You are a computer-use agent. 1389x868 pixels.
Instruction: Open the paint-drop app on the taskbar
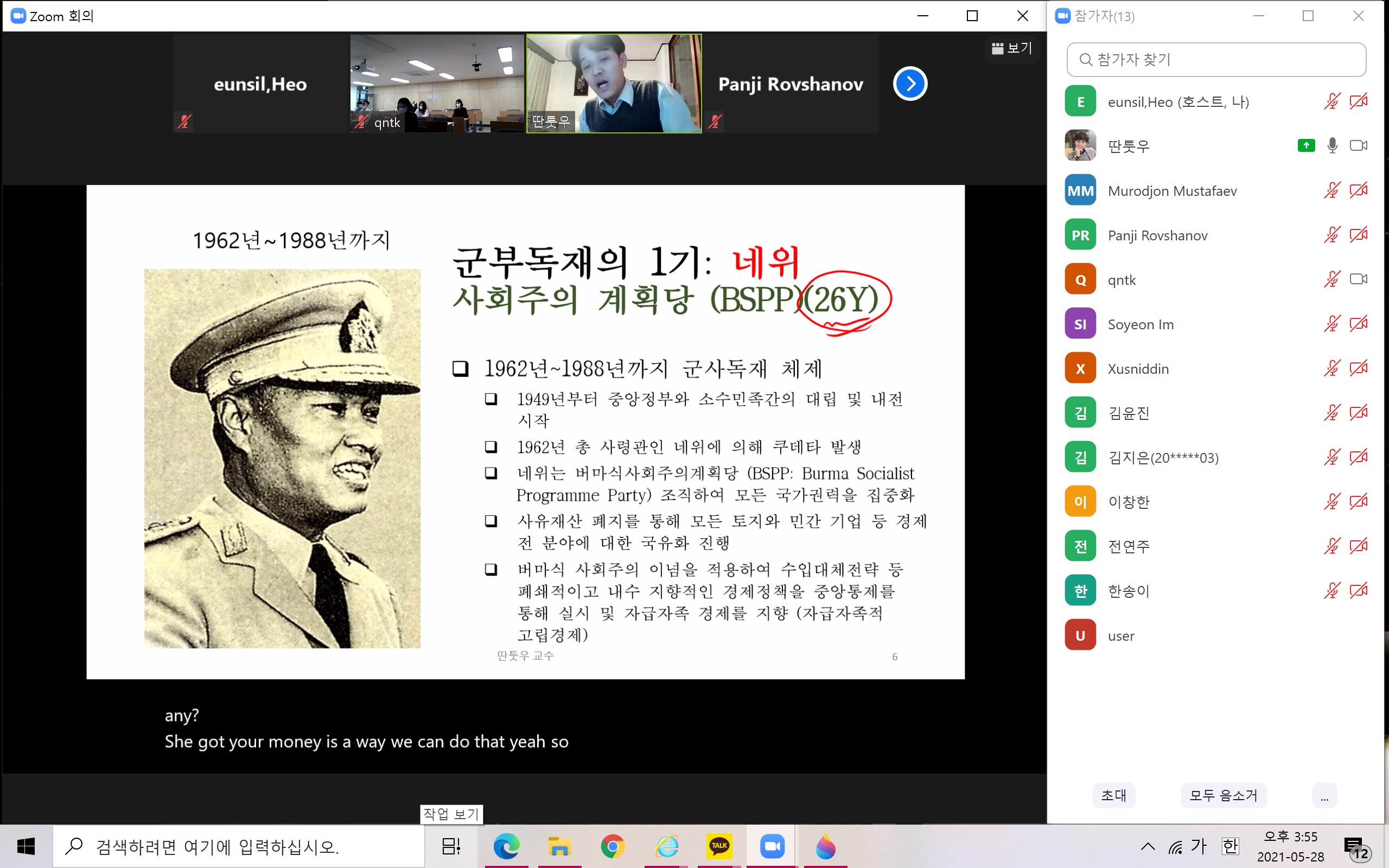[825, 846]
